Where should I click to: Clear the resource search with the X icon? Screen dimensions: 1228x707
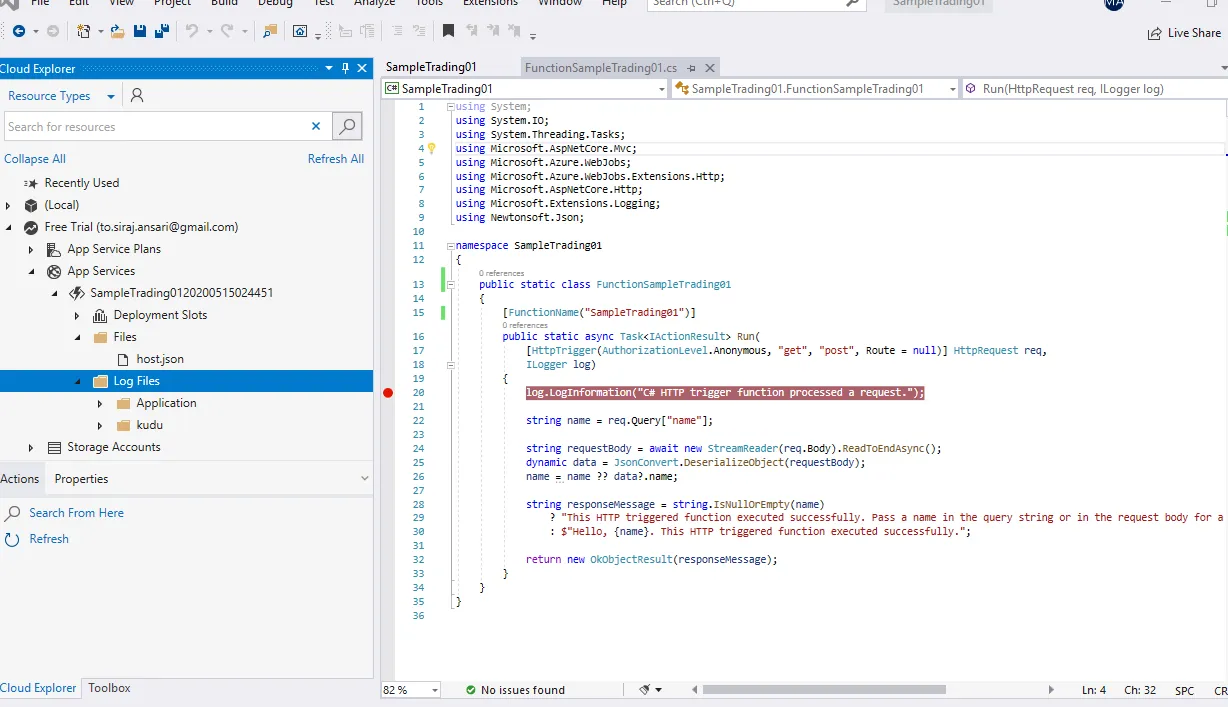pos(316,127)
